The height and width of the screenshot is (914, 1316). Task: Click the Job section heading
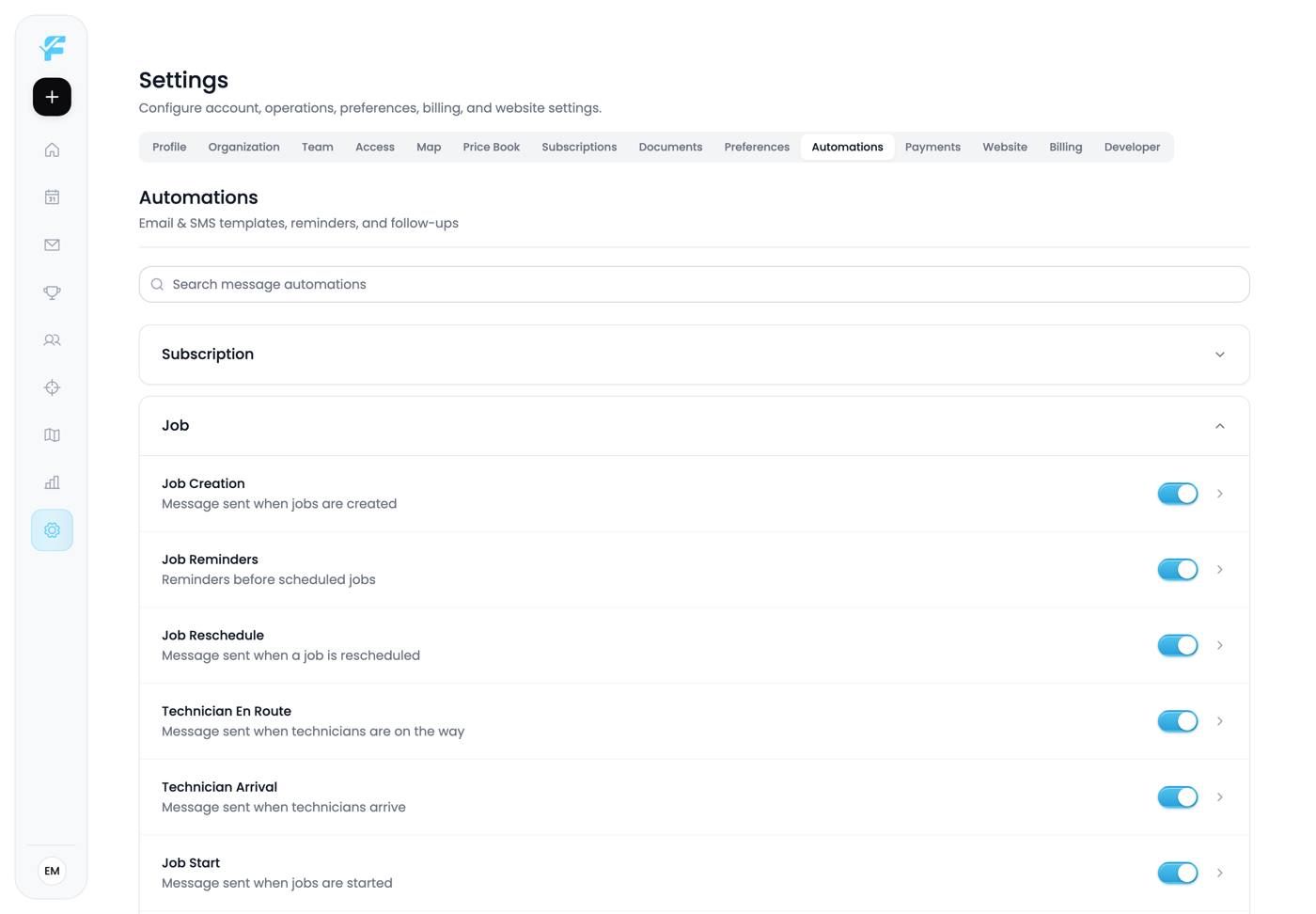(x=175, y=425)
